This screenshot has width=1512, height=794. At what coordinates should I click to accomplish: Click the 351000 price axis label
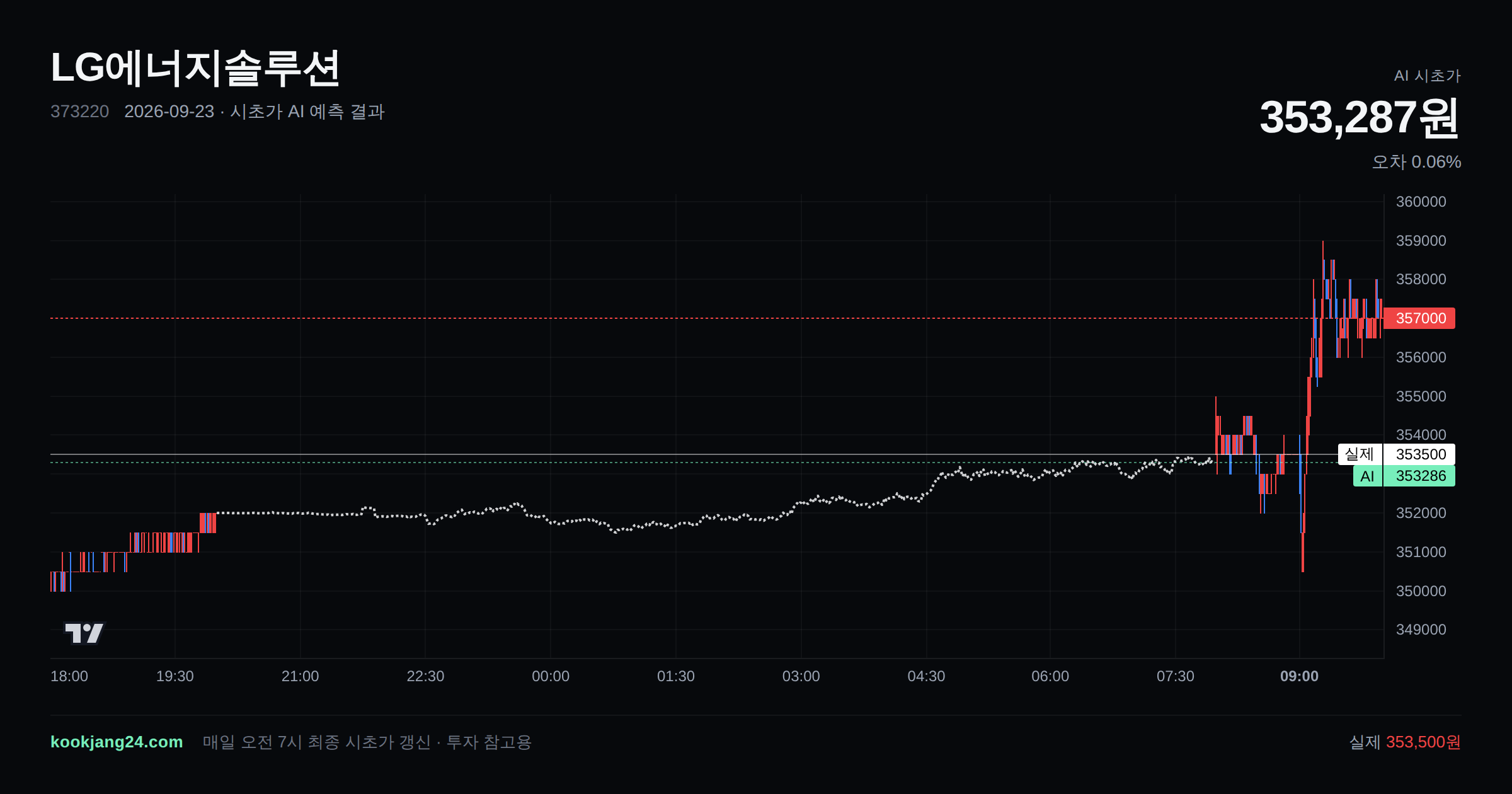point(1421,552)
